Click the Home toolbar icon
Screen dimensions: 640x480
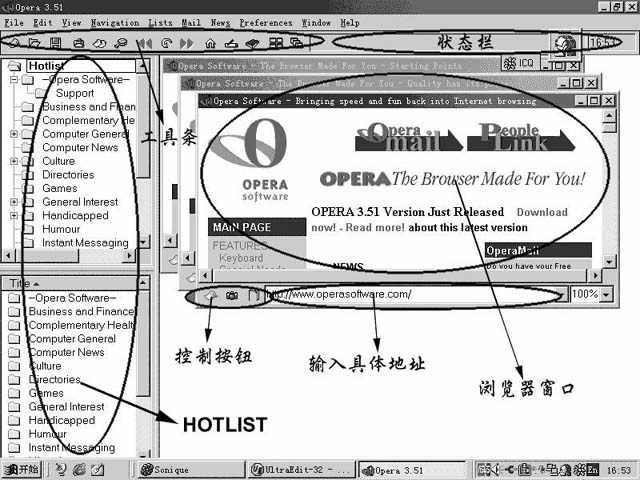210,43
